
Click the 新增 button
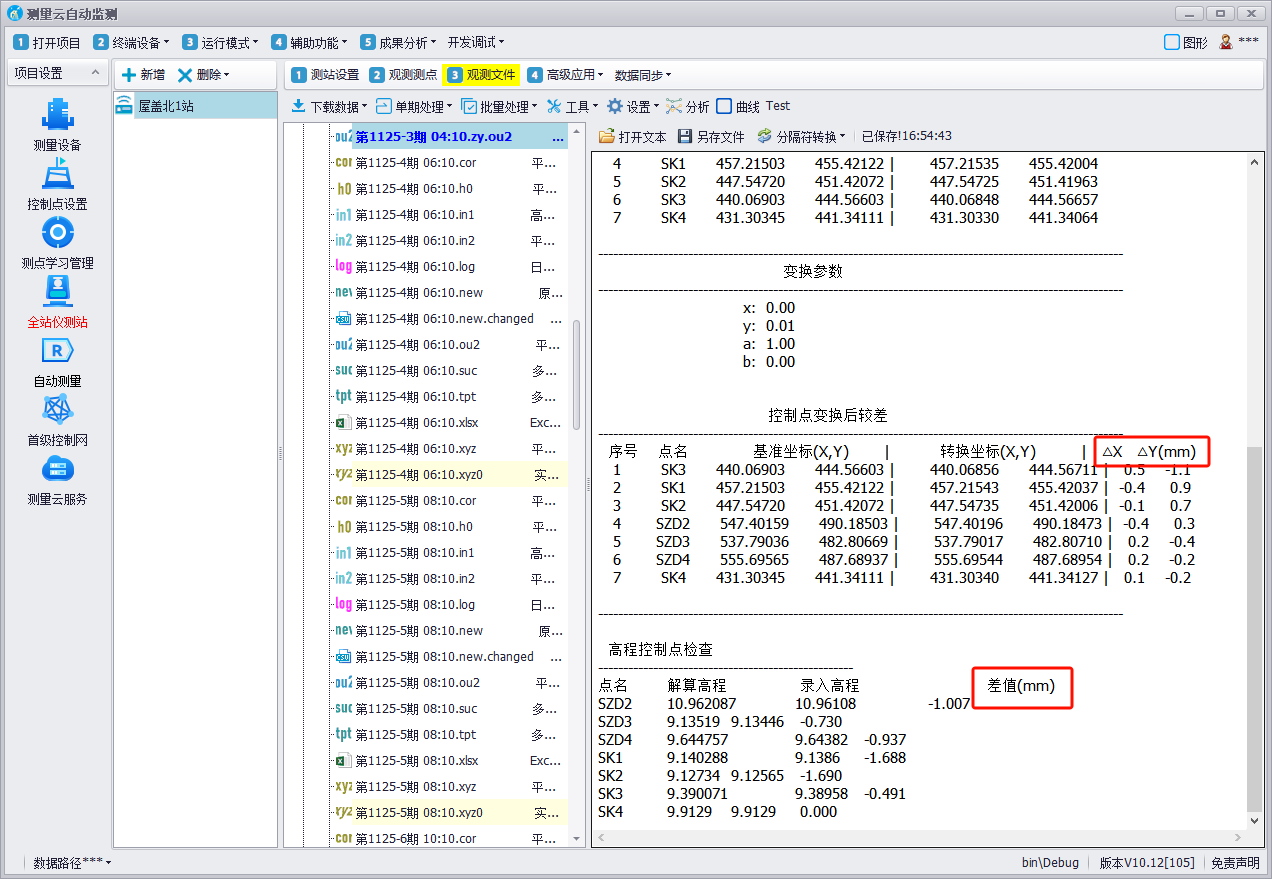[143, 75]
